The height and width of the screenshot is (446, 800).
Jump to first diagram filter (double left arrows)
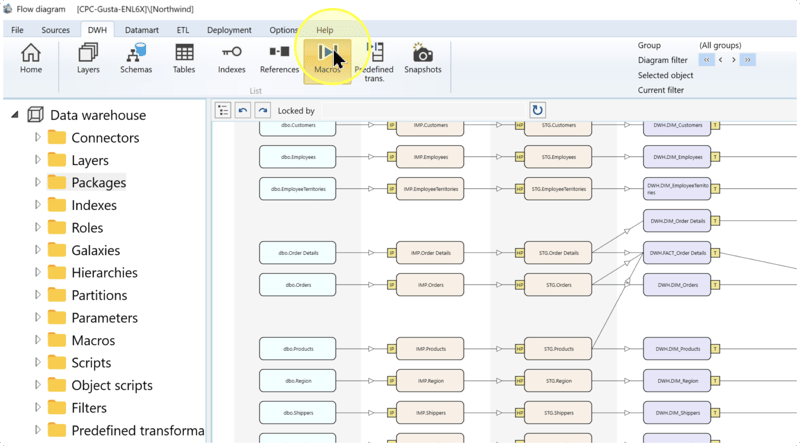tap(707, 60)
